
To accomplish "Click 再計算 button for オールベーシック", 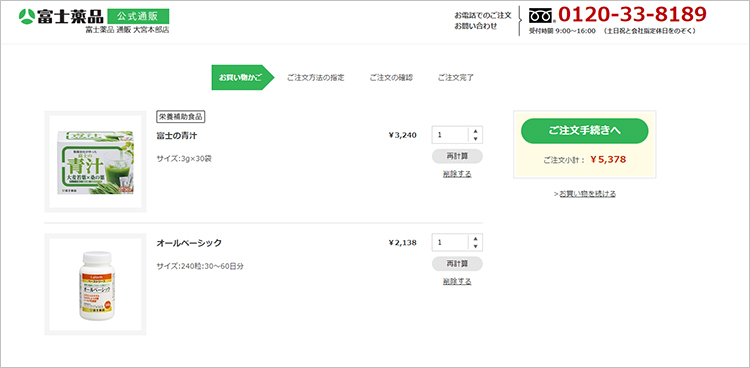I will pyautogui.click(x=457, y=264).
